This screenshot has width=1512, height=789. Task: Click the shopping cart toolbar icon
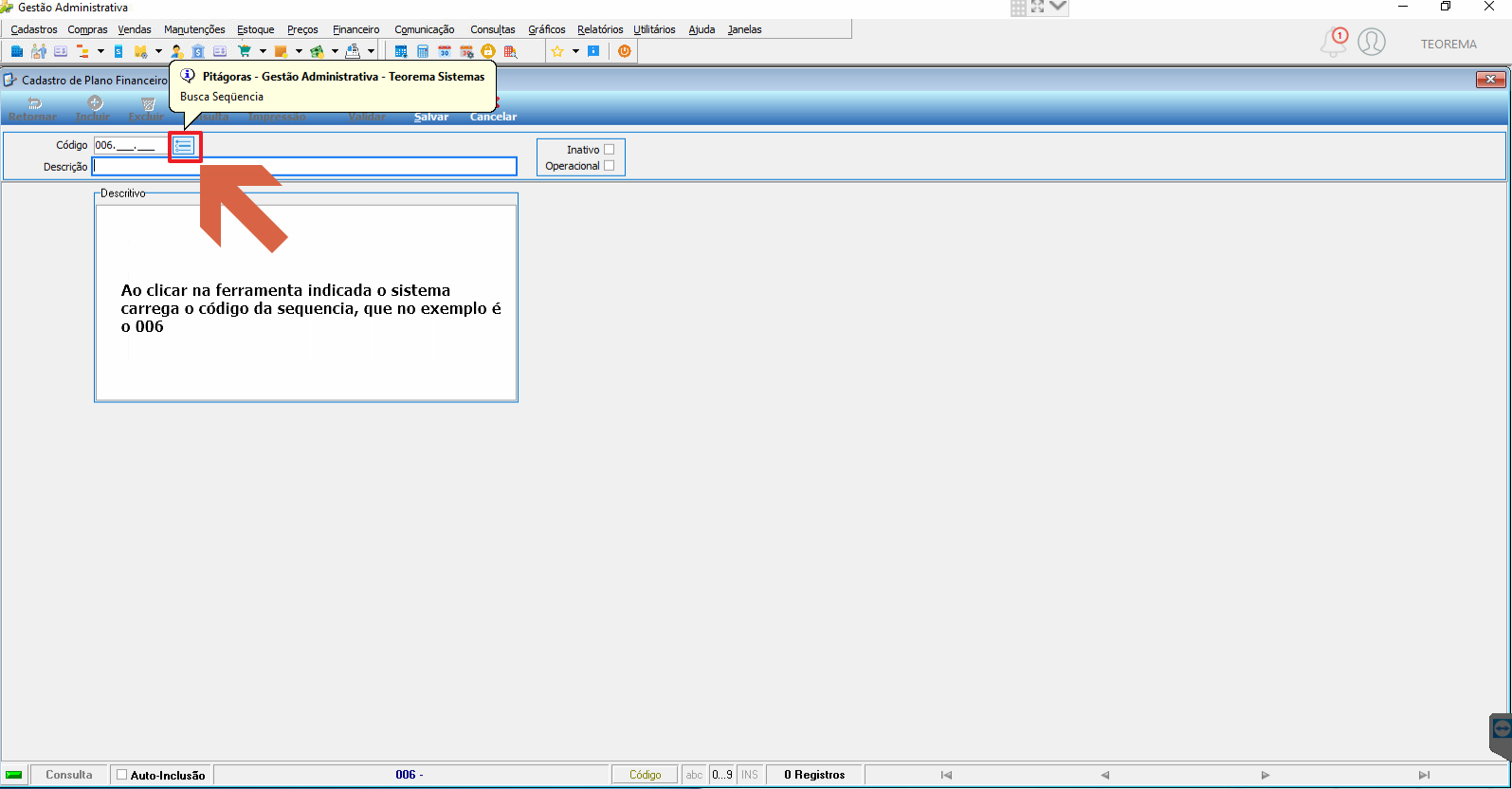245,51
